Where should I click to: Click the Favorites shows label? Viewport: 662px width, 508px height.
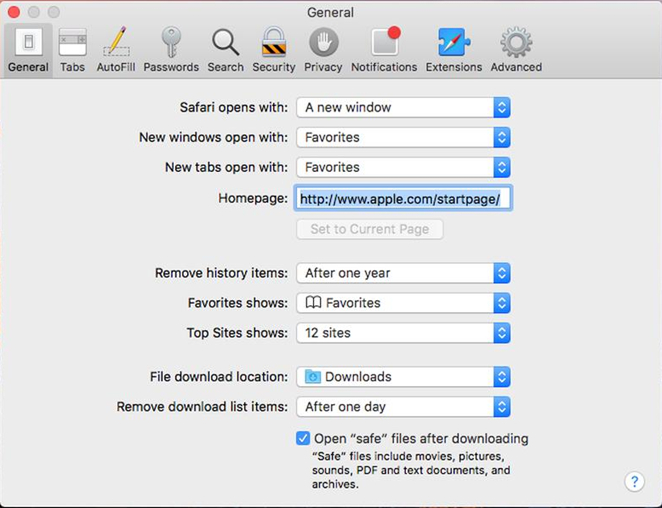238,303
